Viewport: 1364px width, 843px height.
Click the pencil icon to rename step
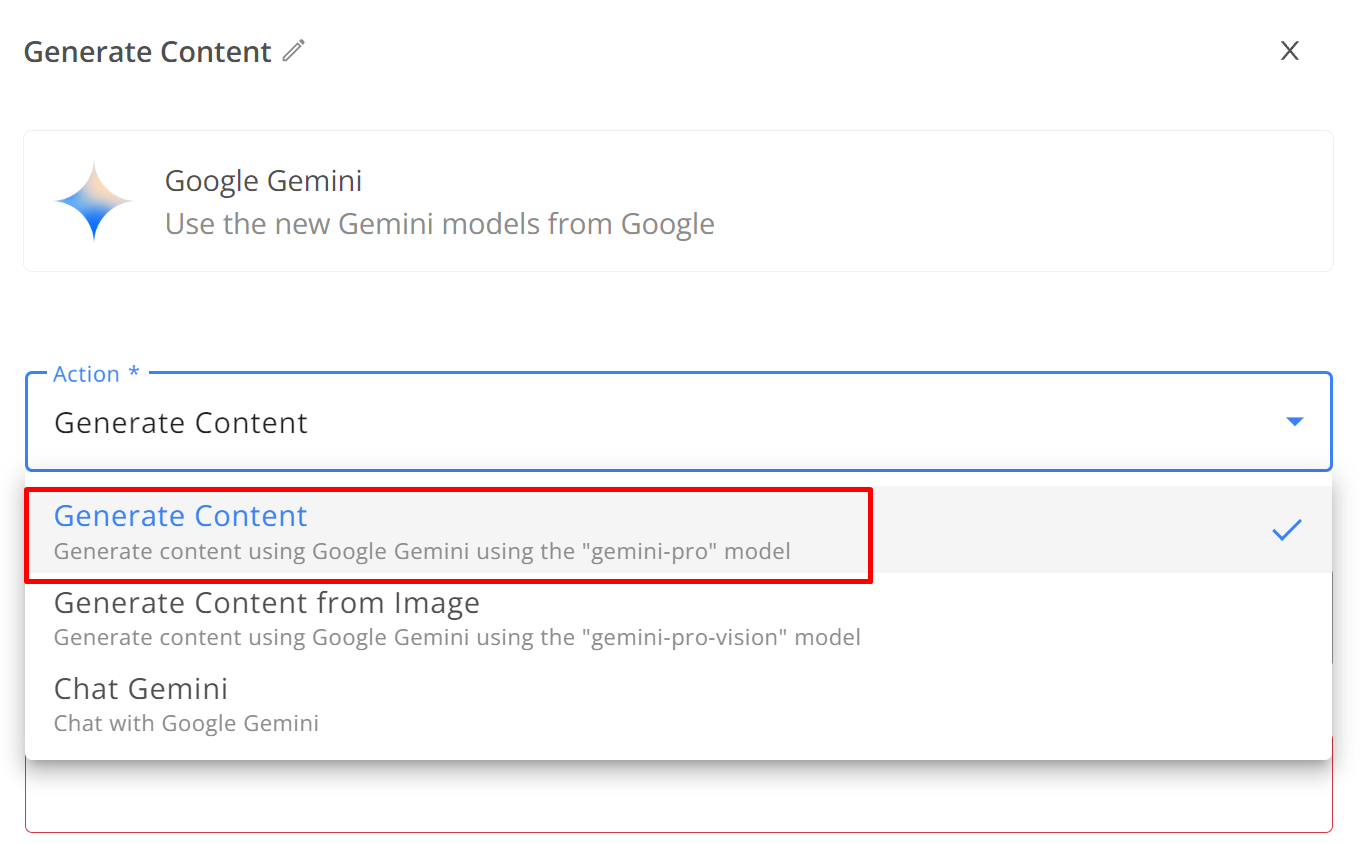[293, 51]
